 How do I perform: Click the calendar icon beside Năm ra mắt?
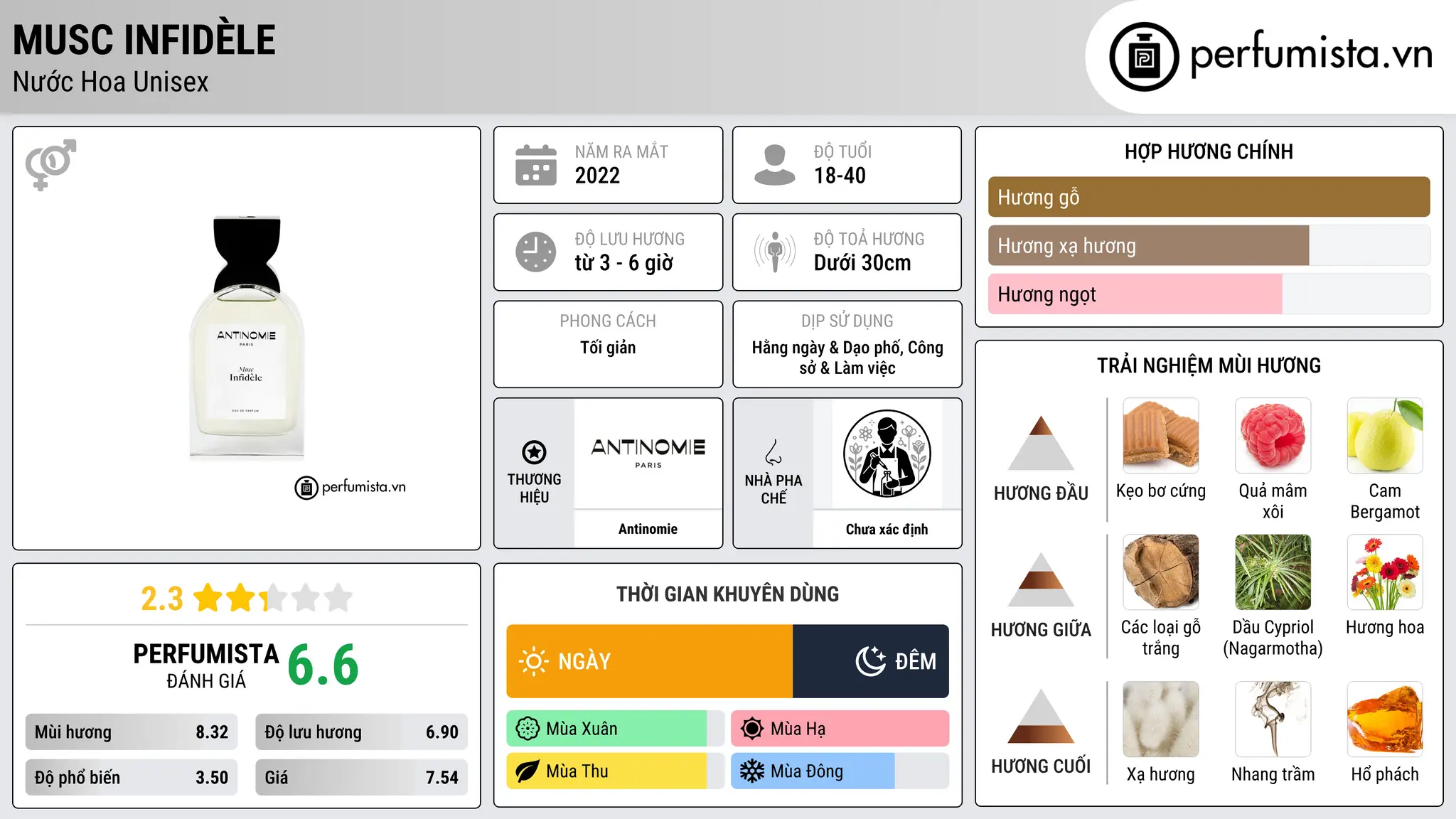536,165
